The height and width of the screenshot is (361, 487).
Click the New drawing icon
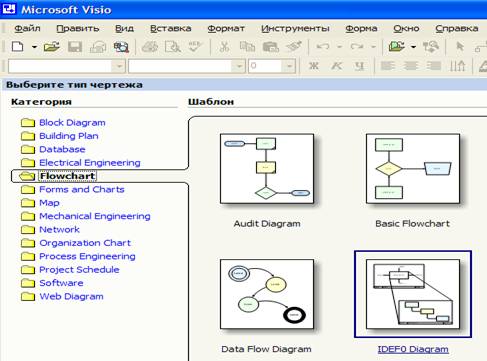[x=17, y=47]
